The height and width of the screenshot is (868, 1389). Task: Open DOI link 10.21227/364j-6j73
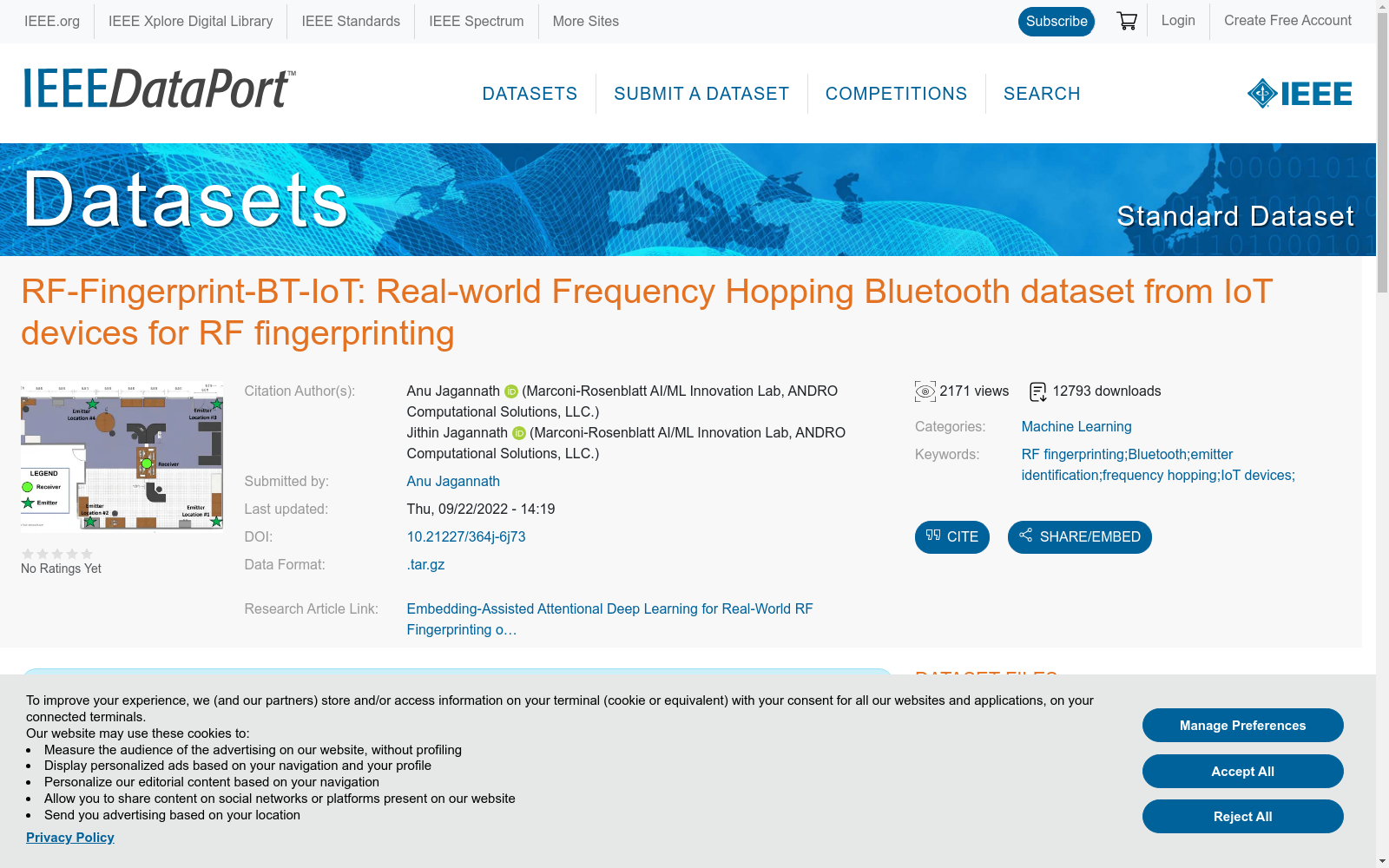(x=466, y=537)
